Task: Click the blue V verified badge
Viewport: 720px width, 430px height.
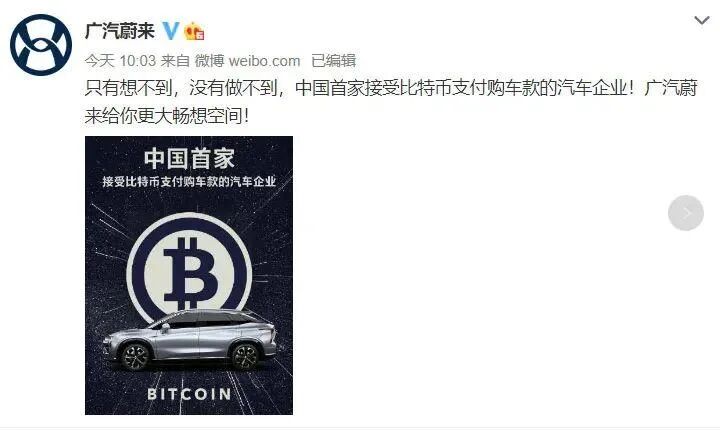Action: pos(171,31)
